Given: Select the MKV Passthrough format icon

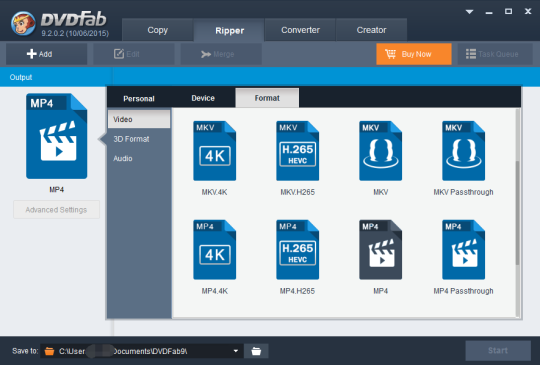Looking at the screenshot, I should 463,150.
